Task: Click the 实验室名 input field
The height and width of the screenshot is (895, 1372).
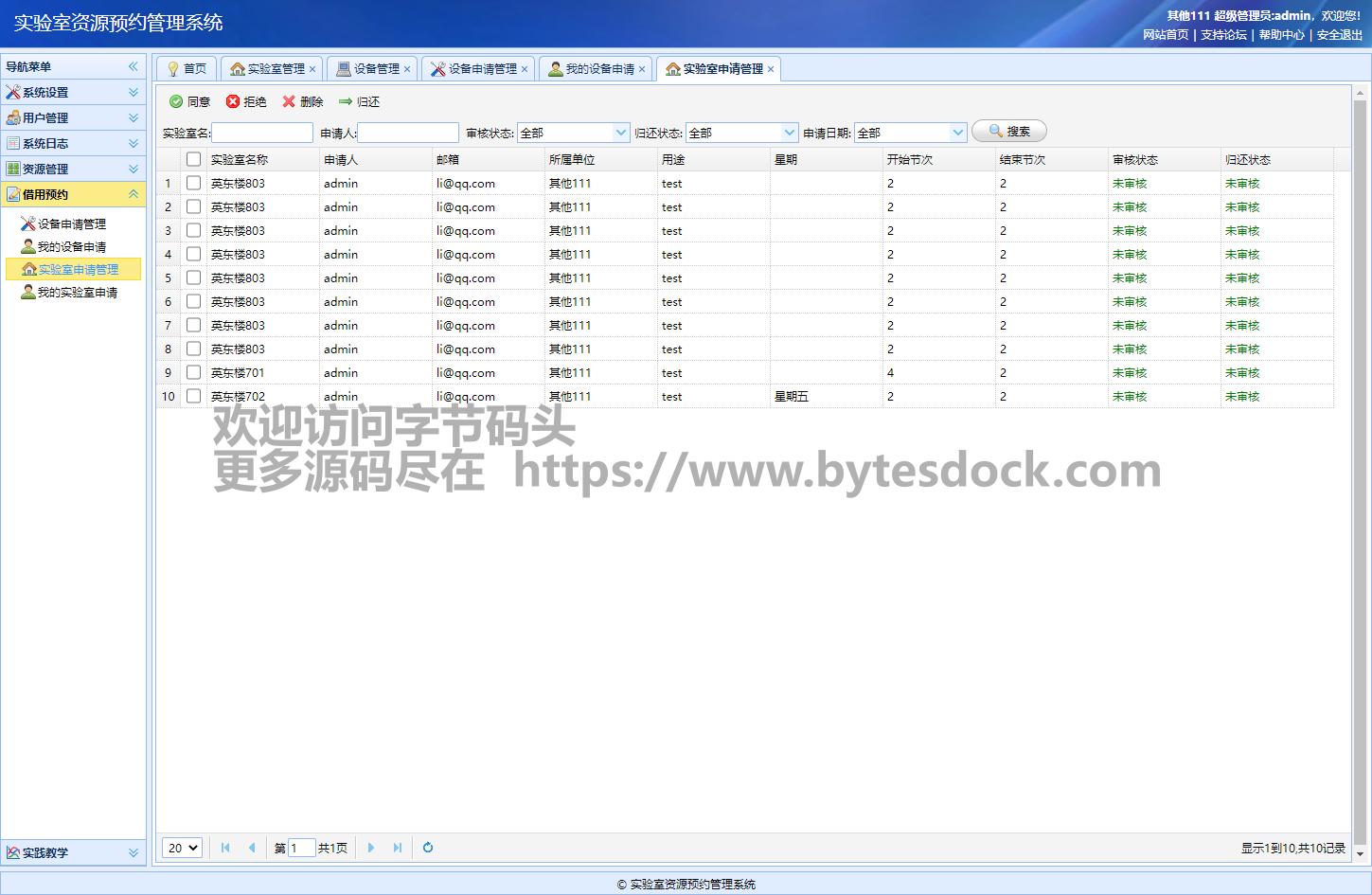Action: (262, 133)
